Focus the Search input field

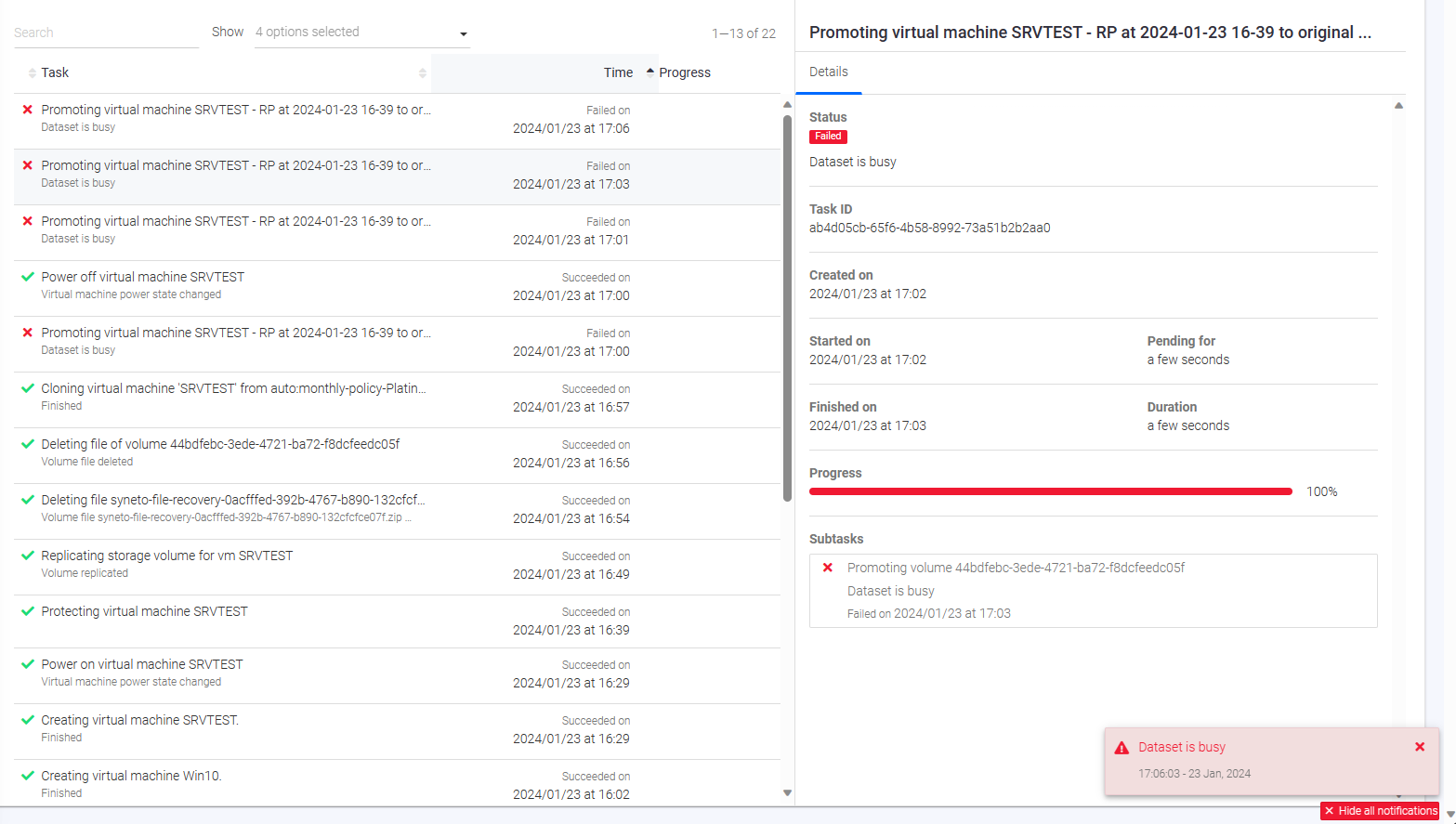[x=106, y=33]
